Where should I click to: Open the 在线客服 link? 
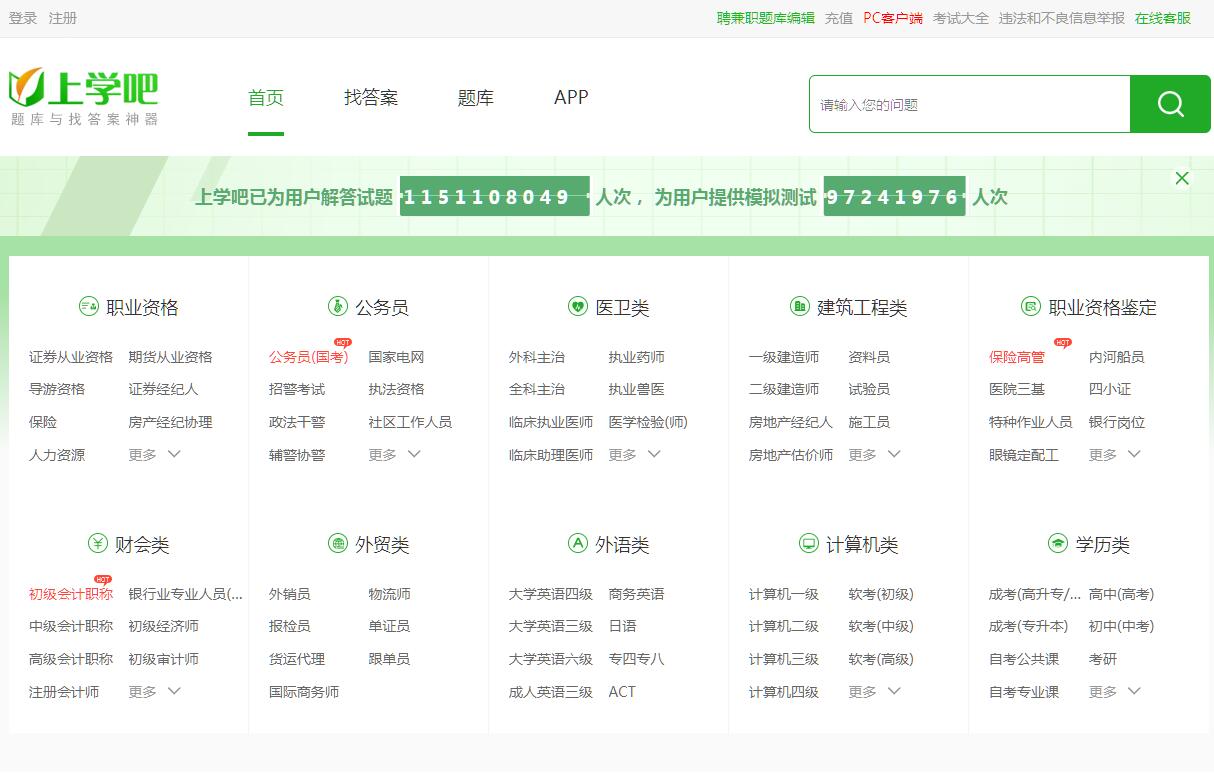point(1162,18)
